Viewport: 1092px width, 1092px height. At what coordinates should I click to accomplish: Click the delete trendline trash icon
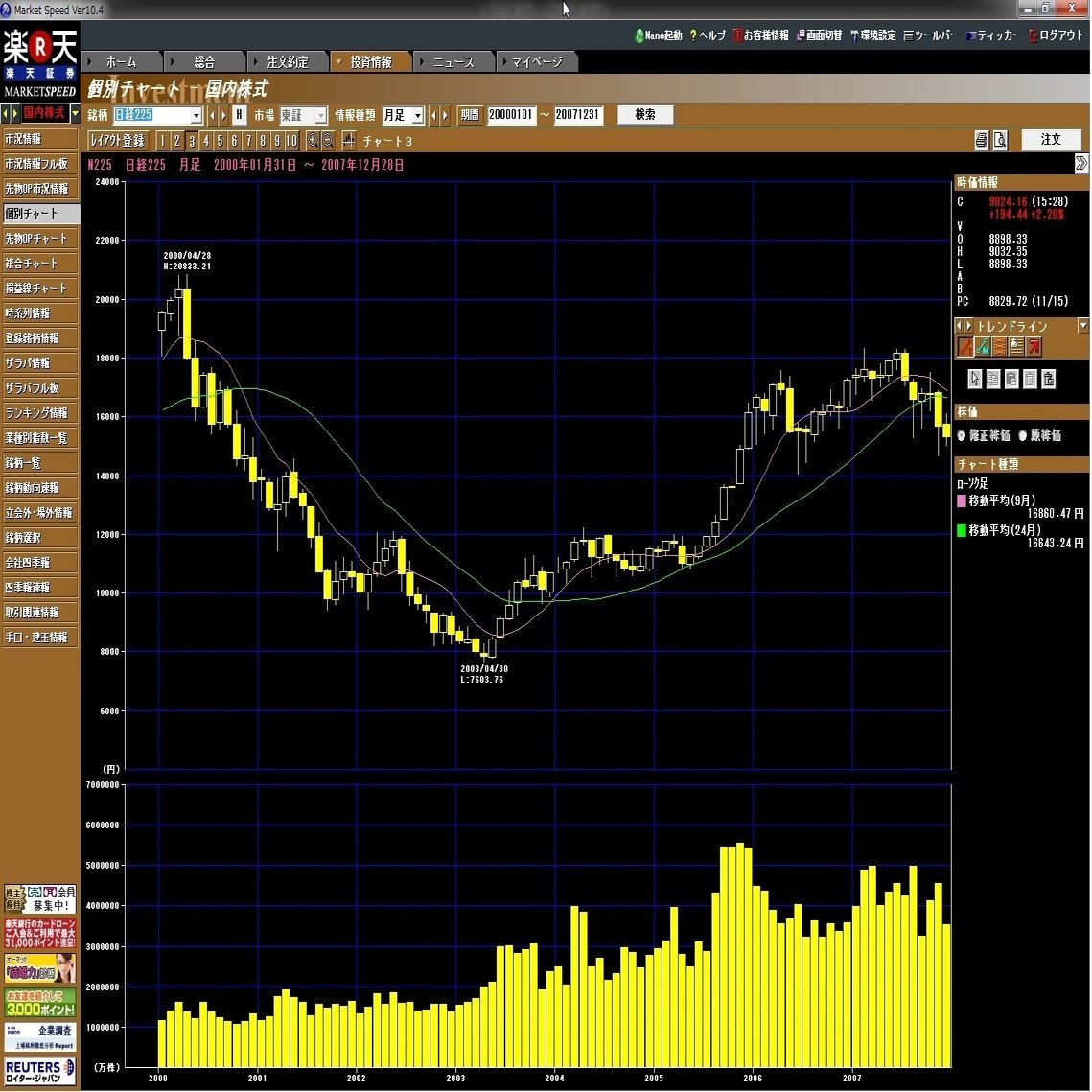click(1030, 378)
